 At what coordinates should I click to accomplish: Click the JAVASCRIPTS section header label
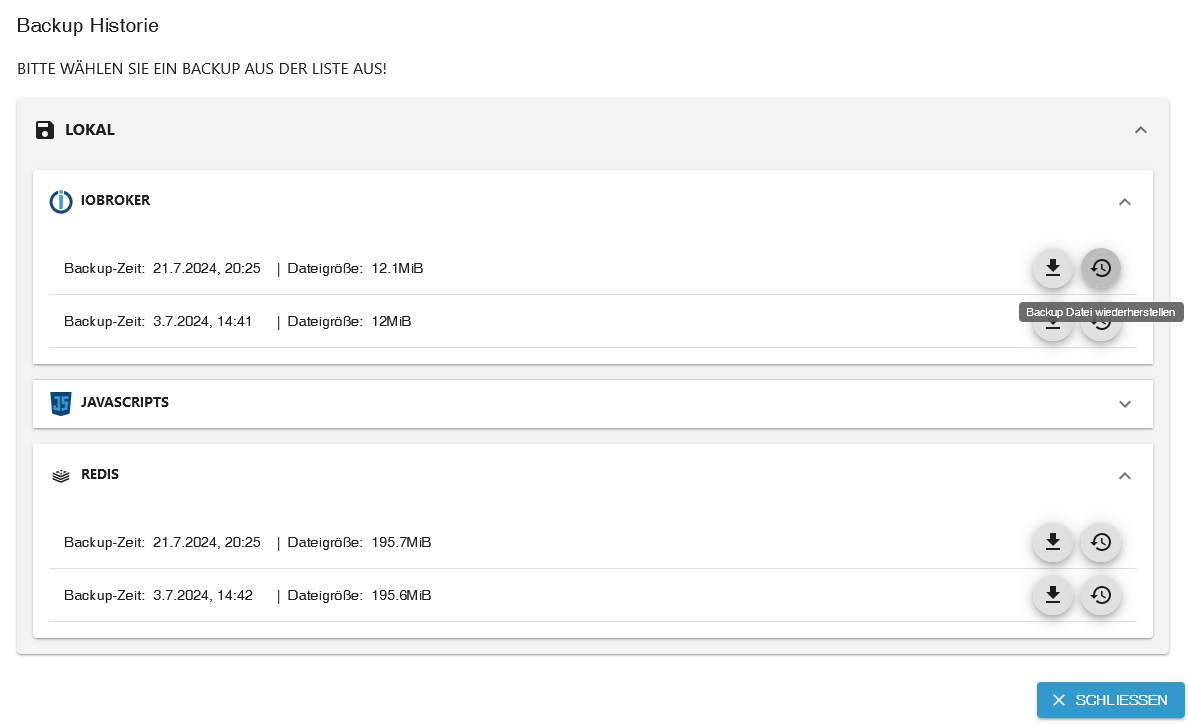pos(125,403)
